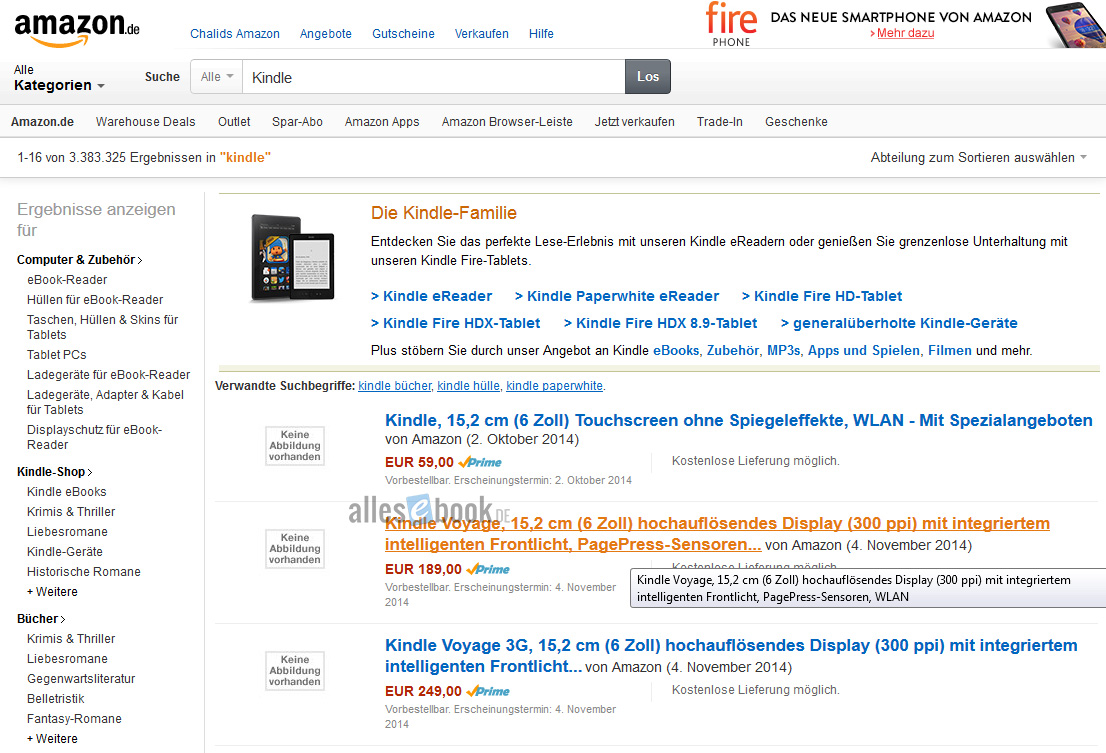Click the placeholder image for Kindle Voyage 3G

(295, 671)
